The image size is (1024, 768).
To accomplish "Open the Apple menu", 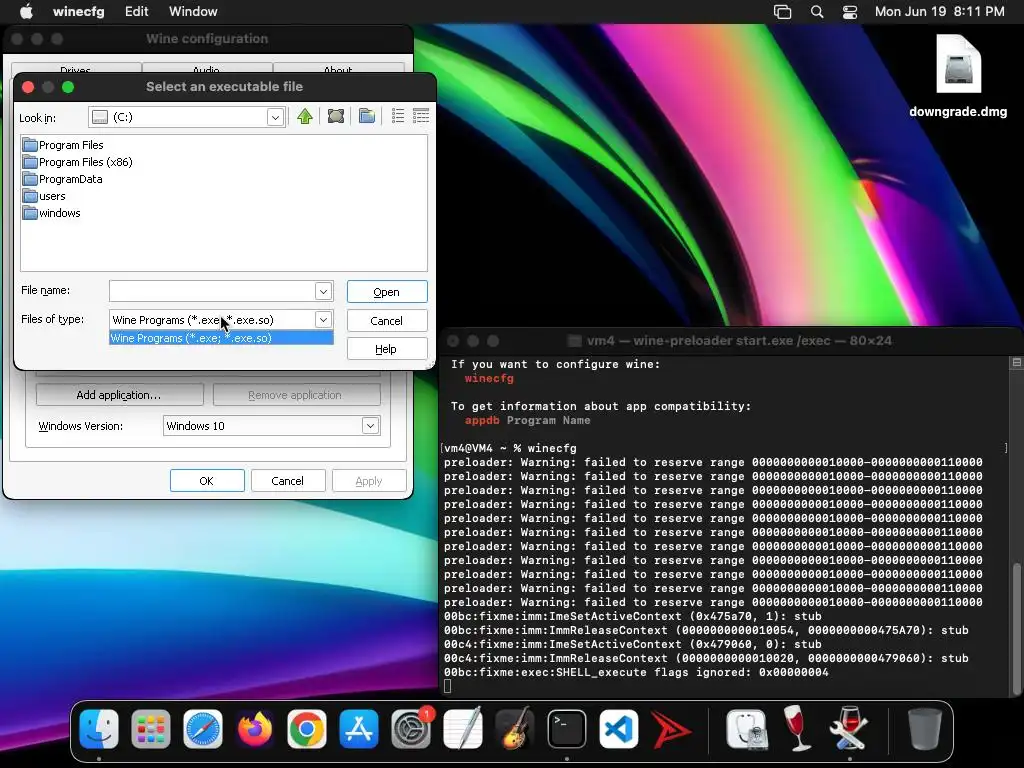I will 26,11.
